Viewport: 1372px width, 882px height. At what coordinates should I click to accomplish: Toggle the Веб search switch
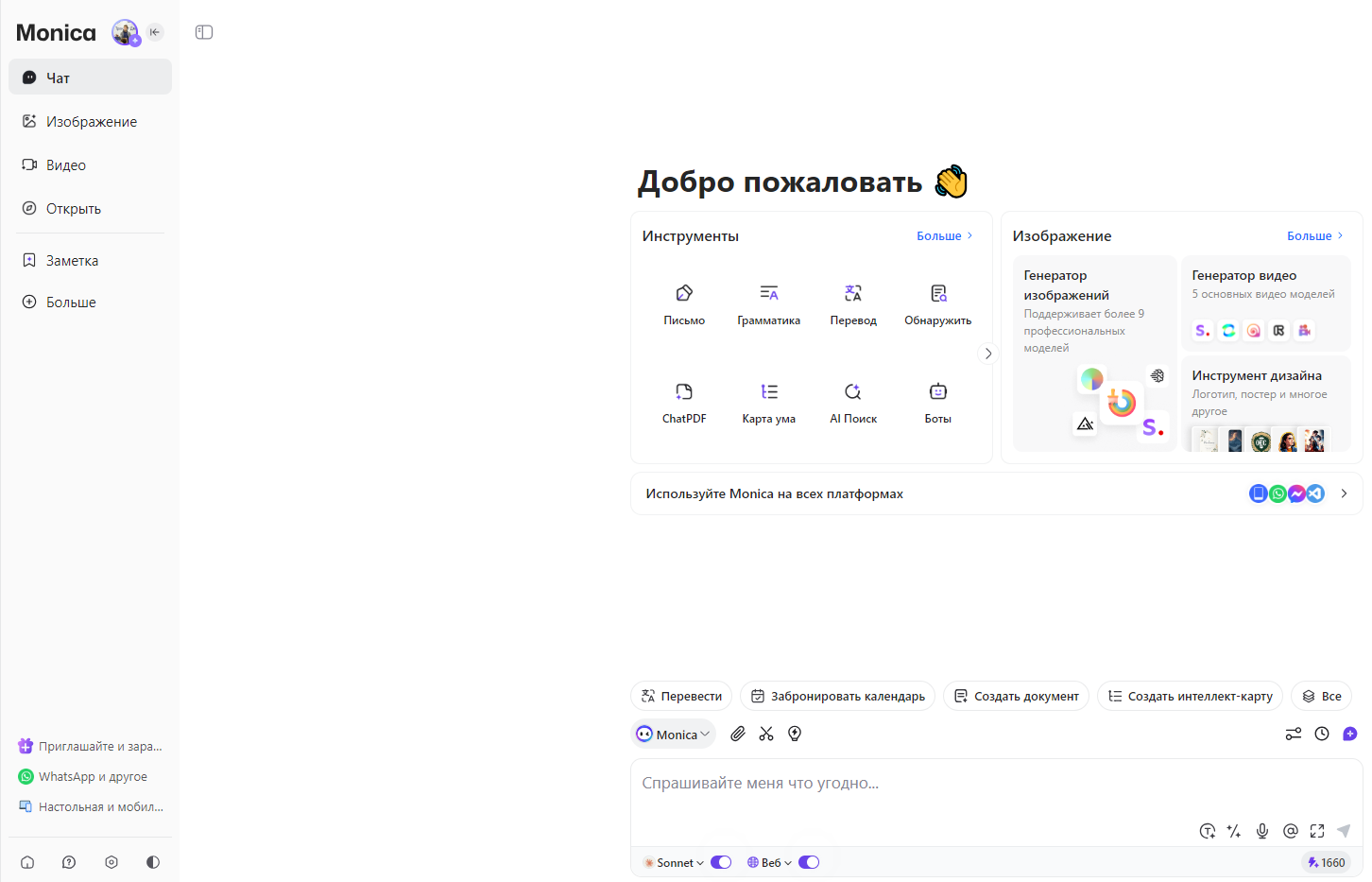(809, 862)
